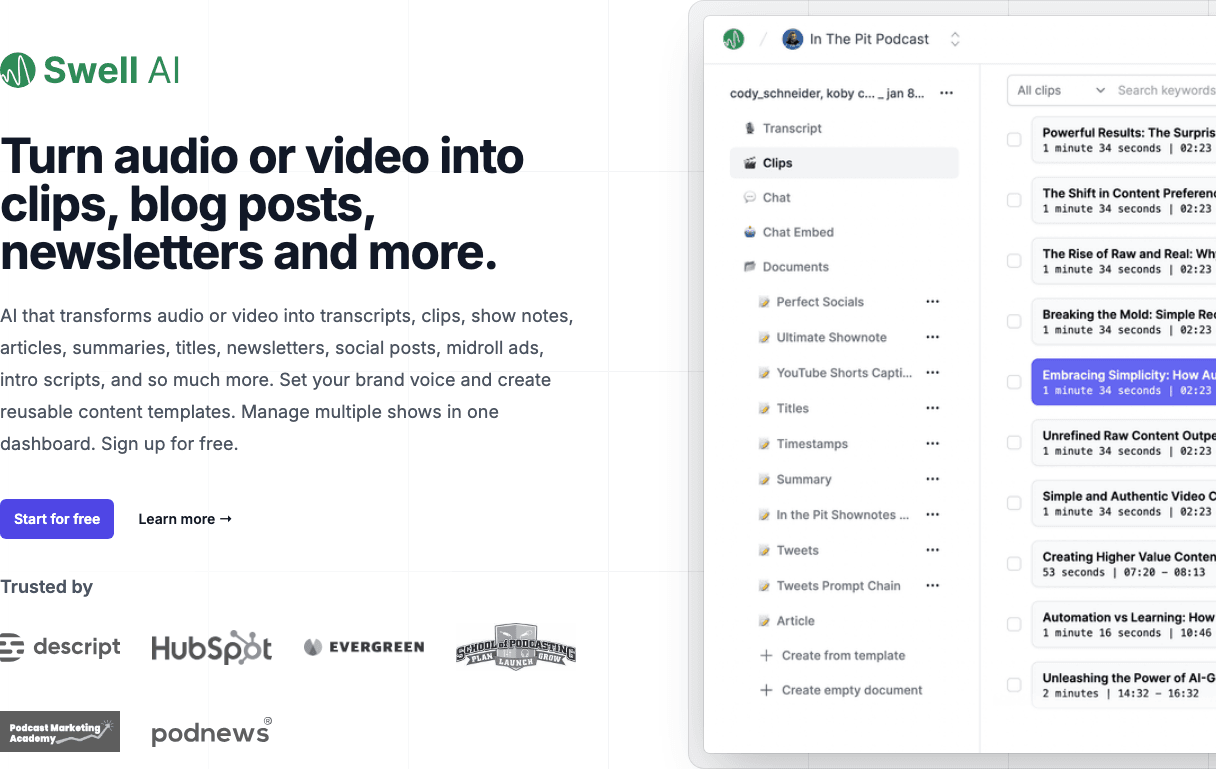The image size is (1216, 770).
Task: Click the Descript logo
Action: point(60,648)
